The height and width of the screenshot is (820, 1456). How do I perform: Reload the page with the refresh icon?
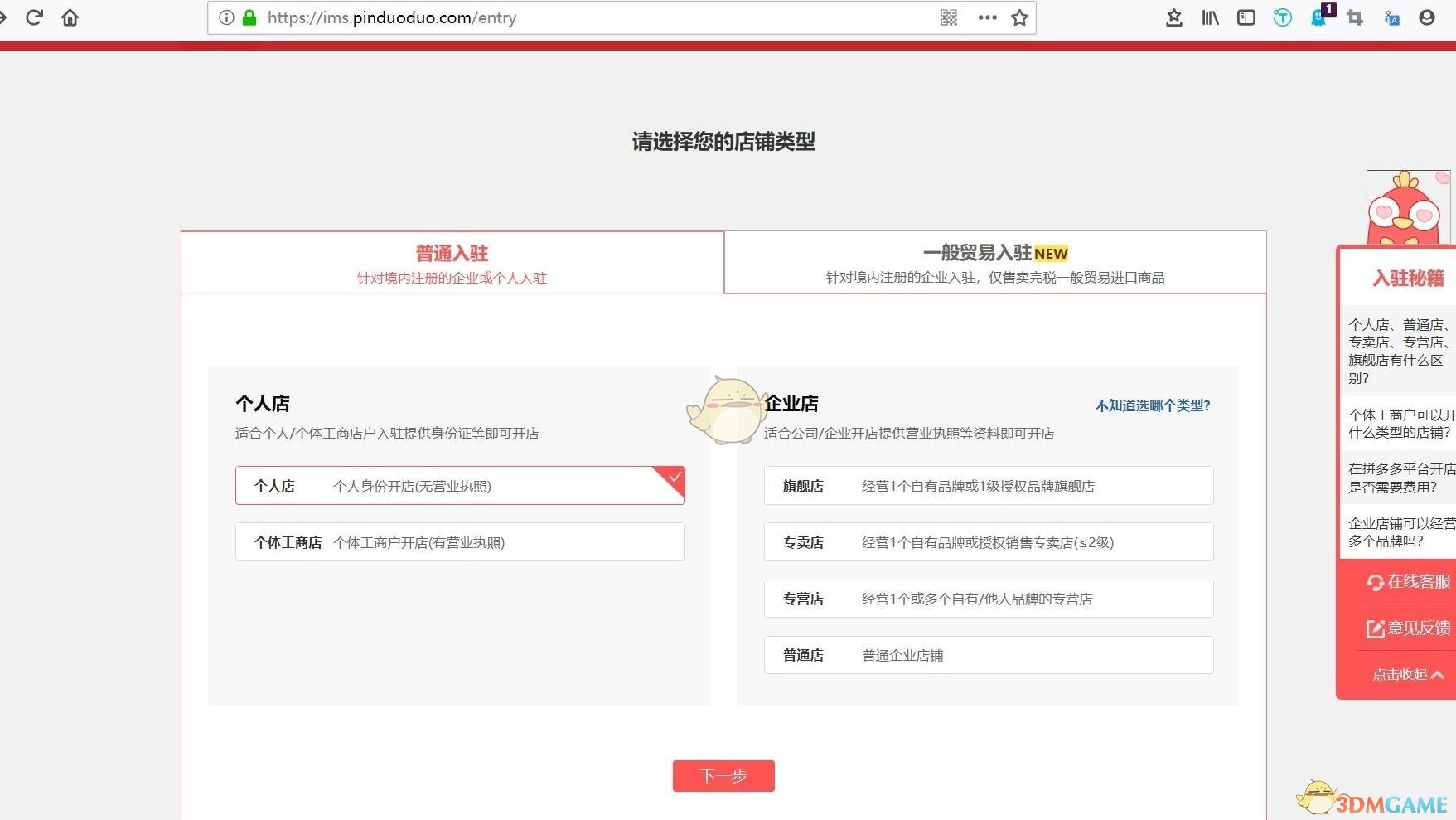[34, 17]
